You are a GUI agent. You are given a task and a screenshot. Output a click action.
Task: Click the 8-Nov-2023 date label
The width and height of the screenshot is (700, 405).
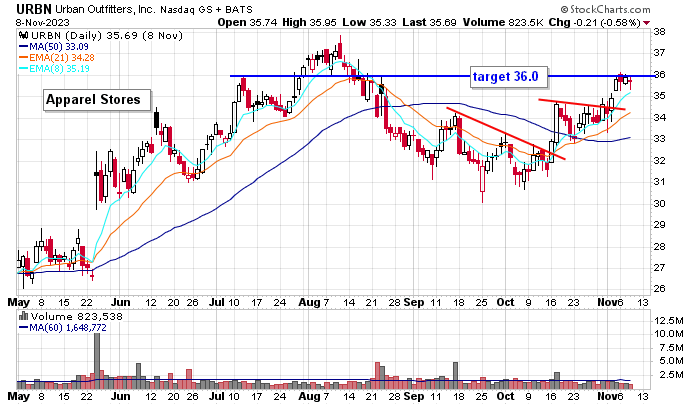pyautogui.click(x=43, y=22)
